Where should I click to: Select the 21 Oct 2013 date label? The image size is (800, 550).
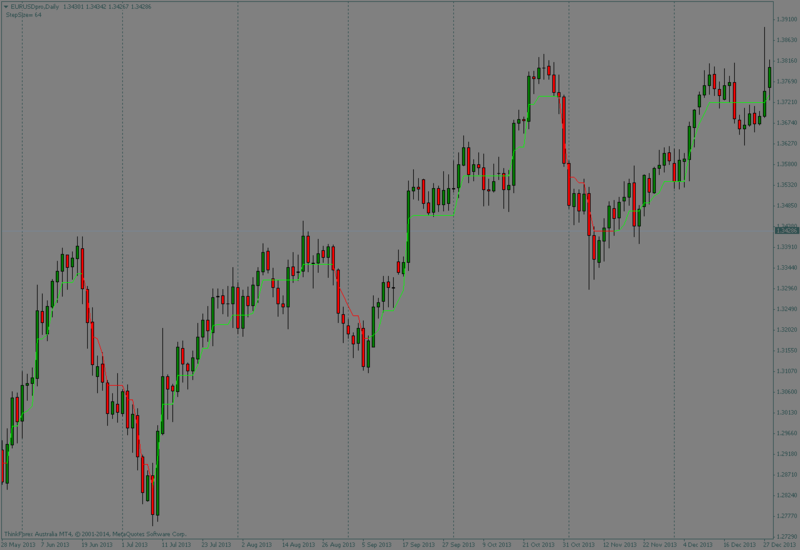[538, 545]
